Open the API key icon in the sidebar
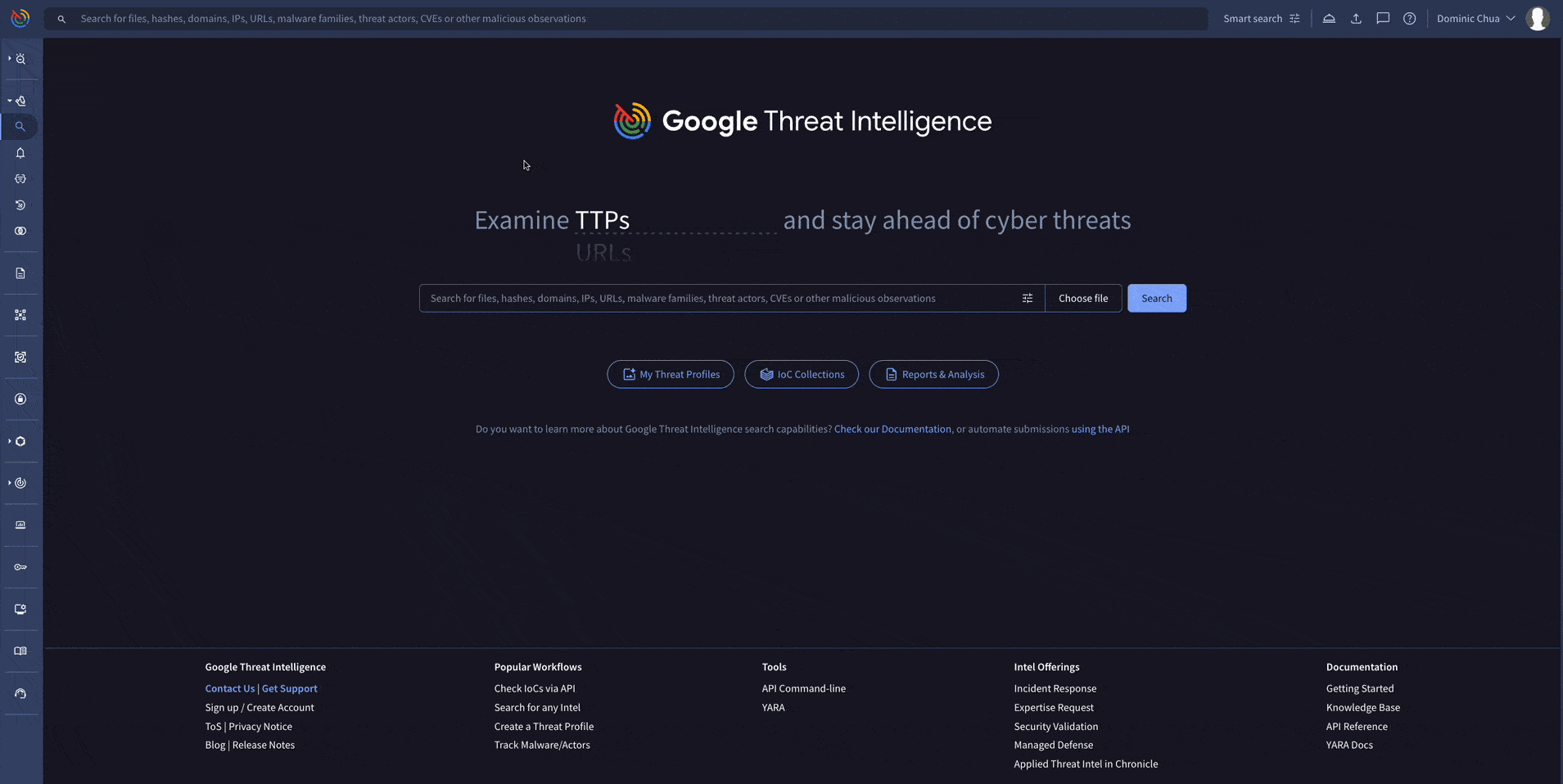Image resolution: width=1563 pixels, height=784 pixels. (x=20, y=567)
